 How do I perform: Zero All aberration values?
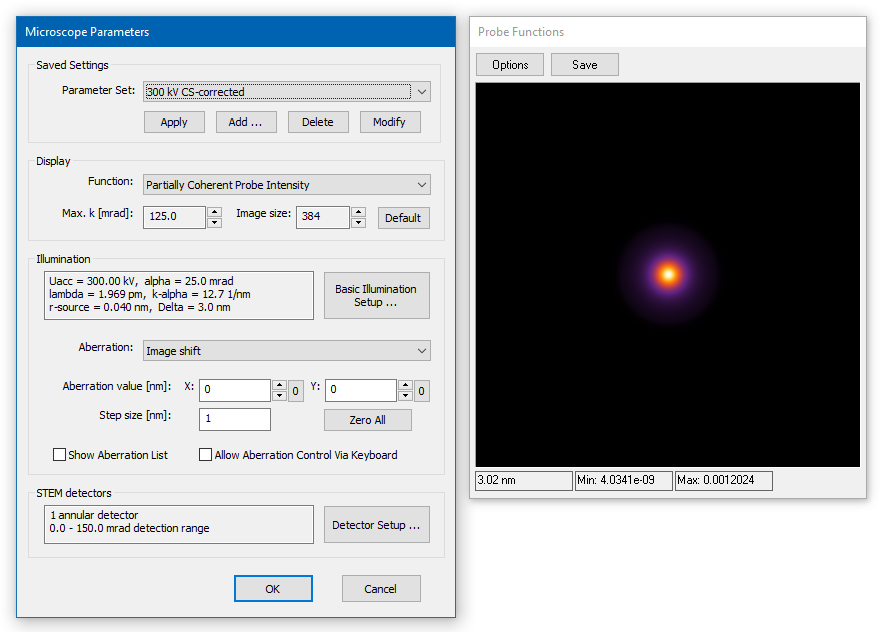click(x=367, y=419)
